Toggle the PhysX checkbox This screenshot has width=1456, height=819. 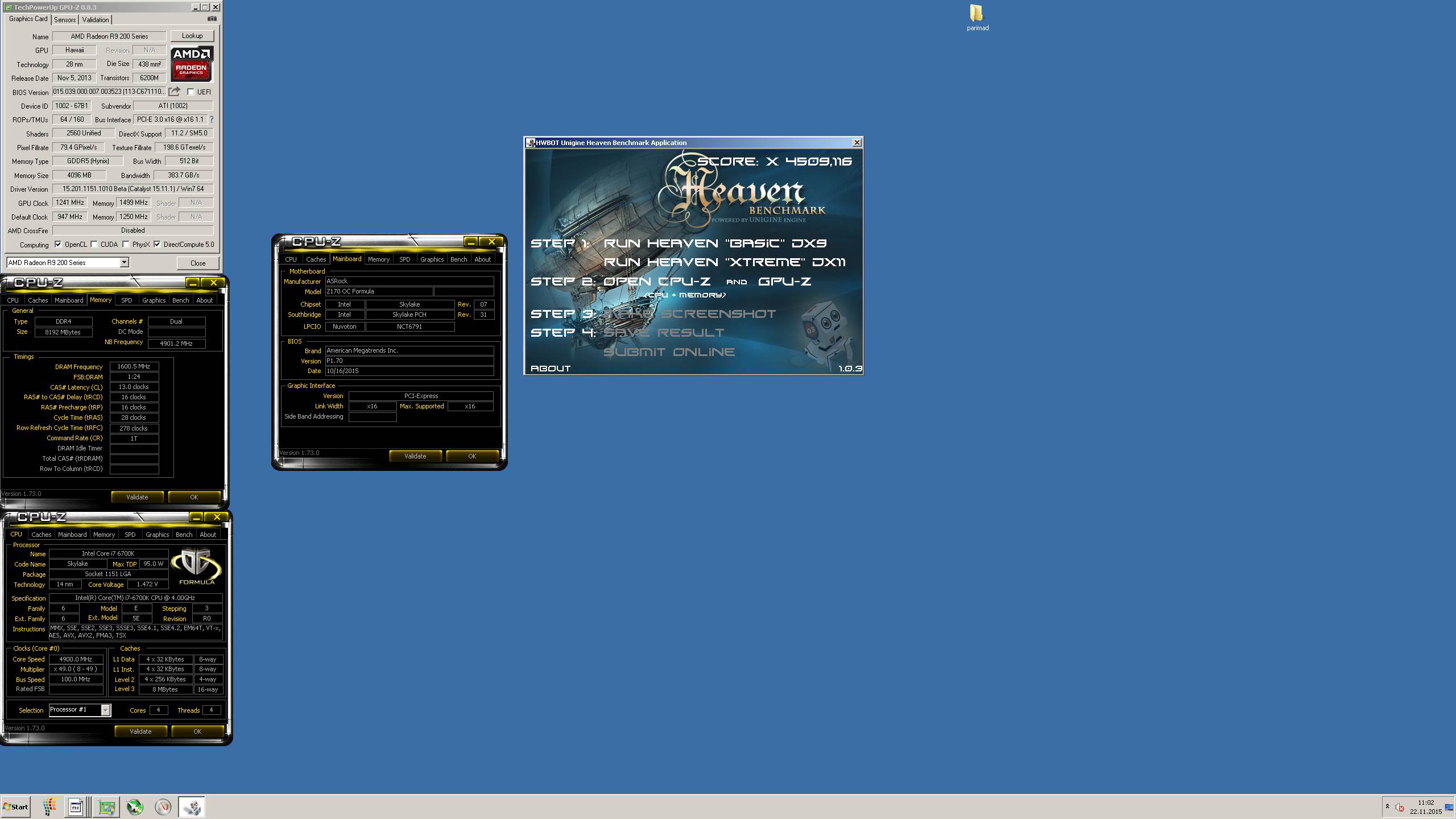point(126,245)
